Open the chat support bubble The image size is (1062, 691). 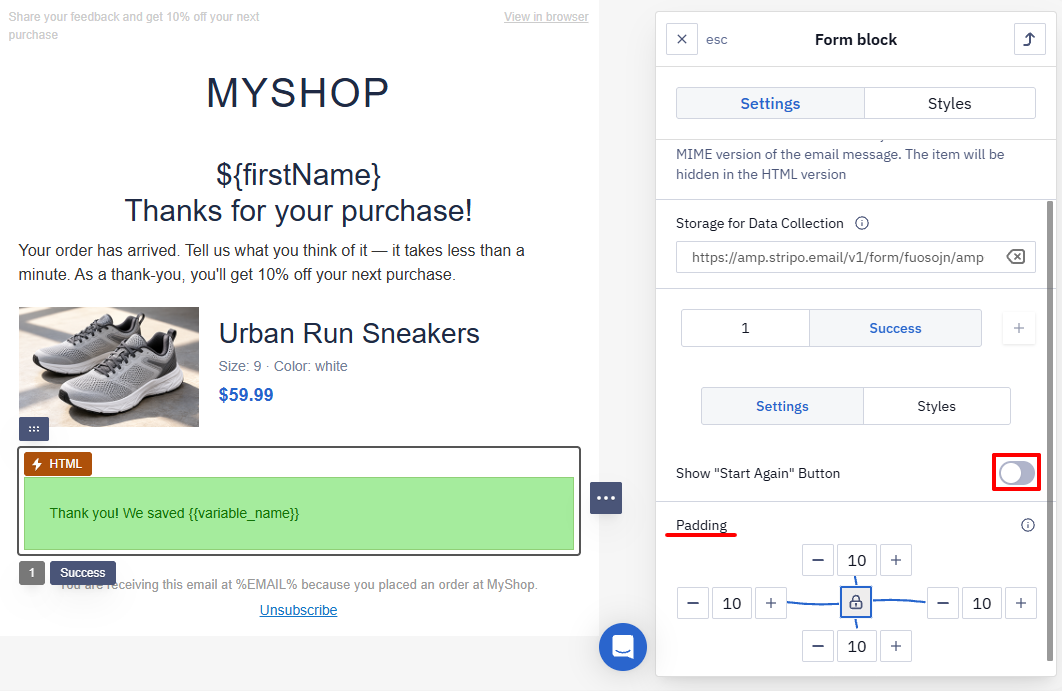coord(623,647)
